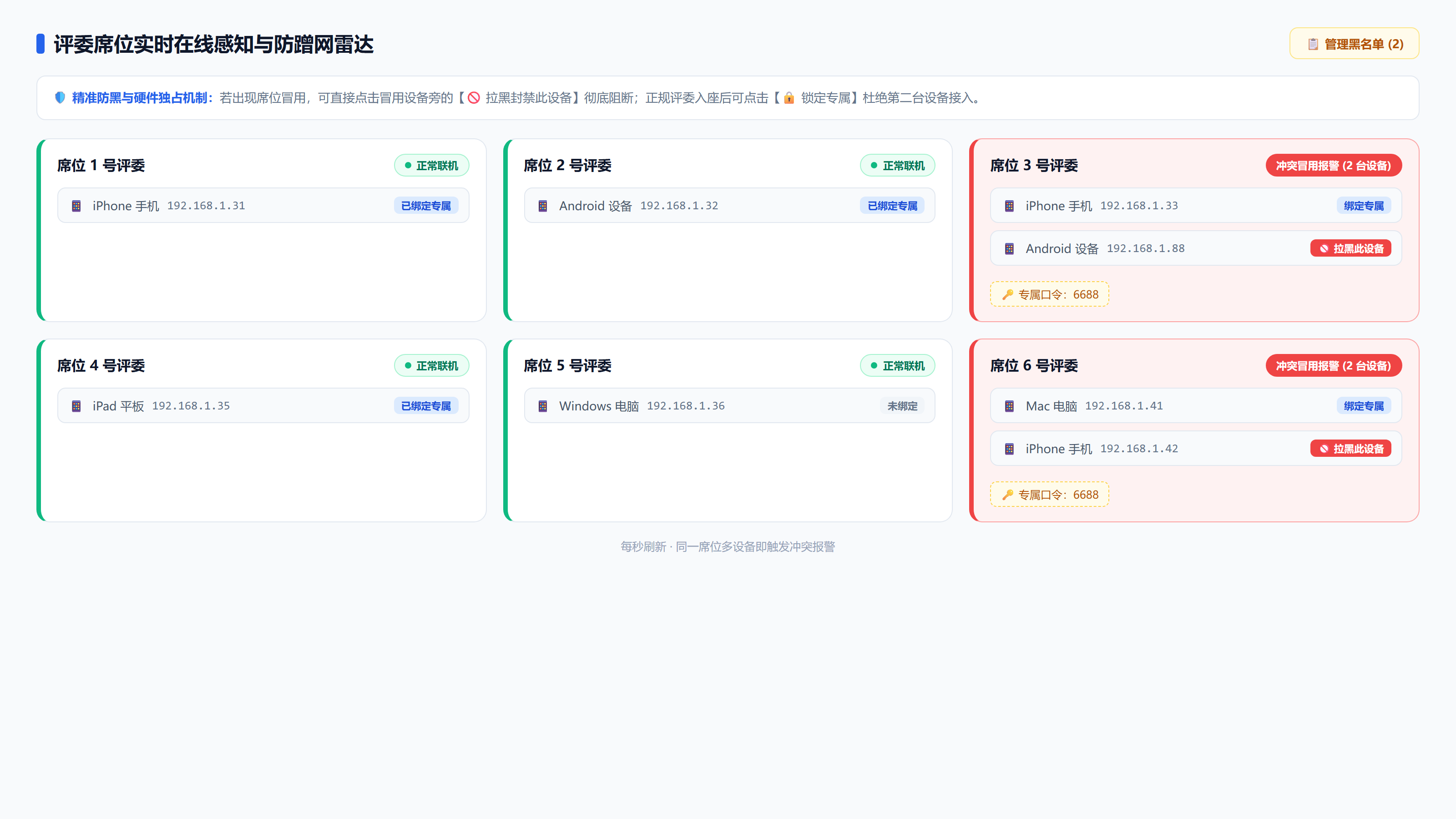Click the page title 评委席位实时在线感知与防蹭网雷达

tap(214, 44)
